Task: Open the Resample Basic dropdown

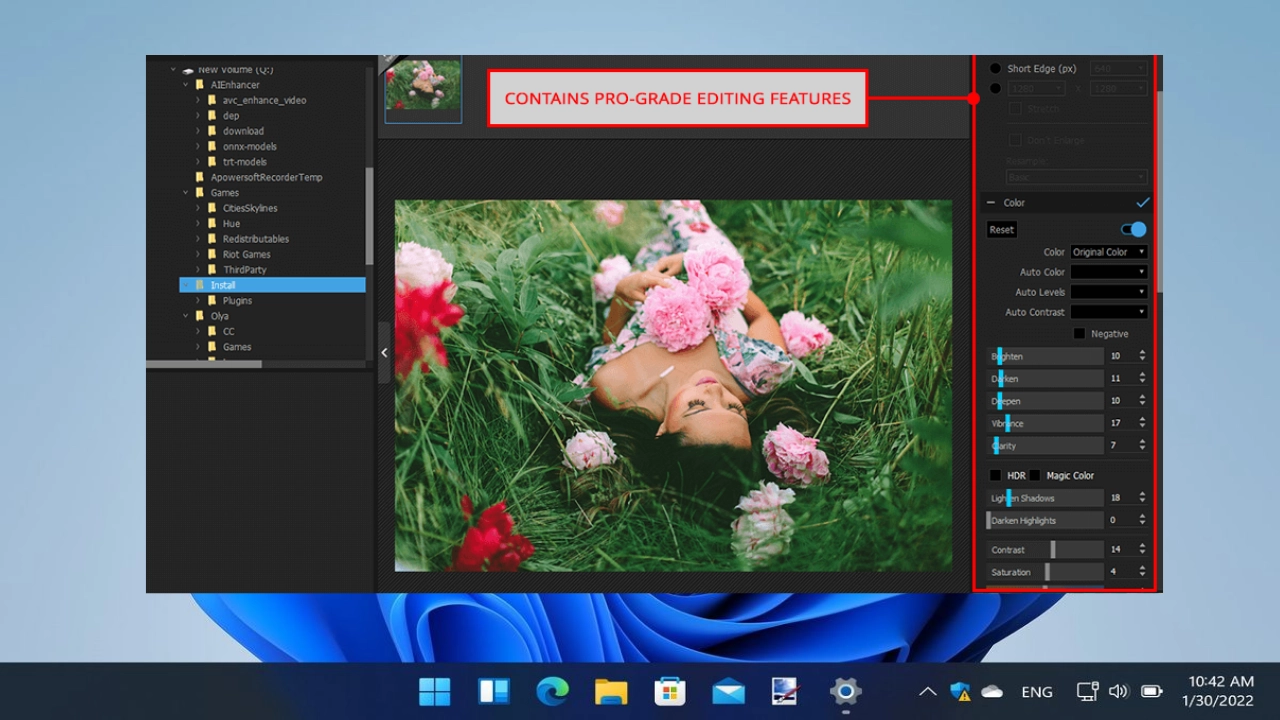Action: coord(1076,177)
